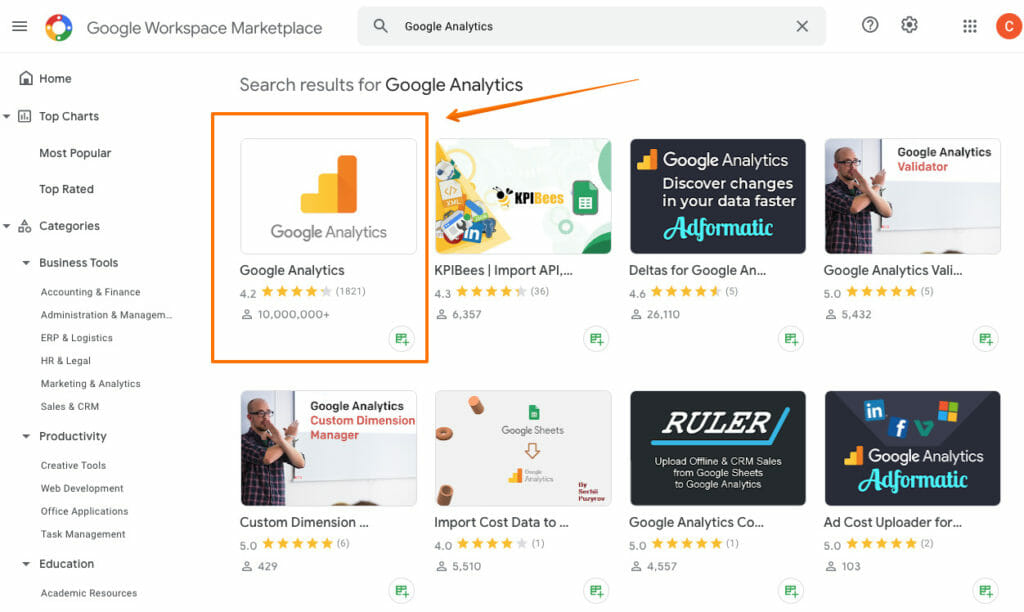Click install icon on Google Analytics Validator card
Image resolution: width=1024 pixels, height=612 pixels.
(985, 339)
